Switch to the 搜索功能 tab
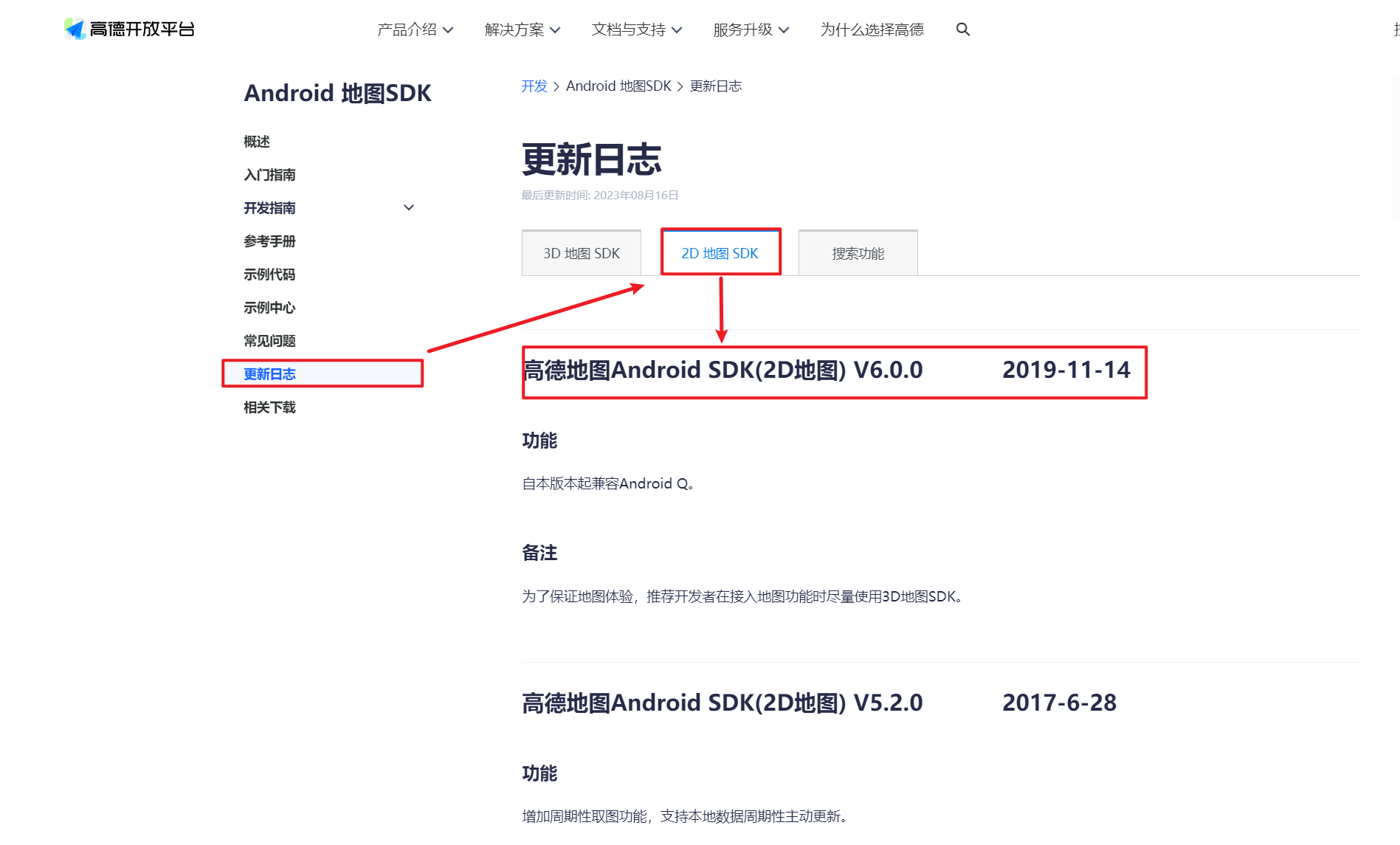 (x=858, y=253)
